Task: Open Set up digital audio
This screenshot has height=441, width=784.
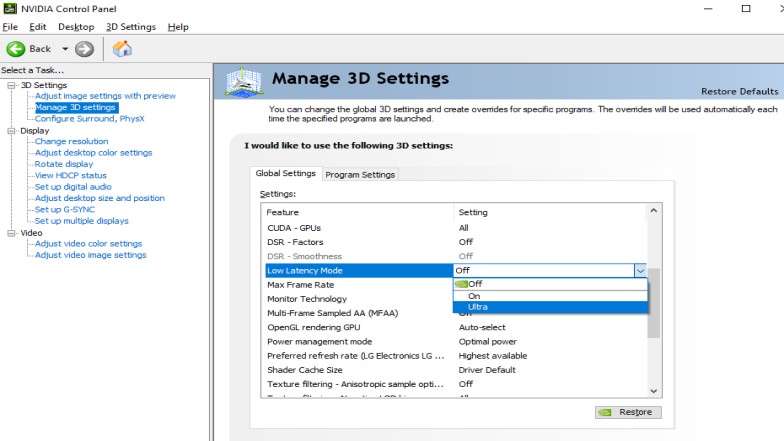Action: [x=73, y=187]
